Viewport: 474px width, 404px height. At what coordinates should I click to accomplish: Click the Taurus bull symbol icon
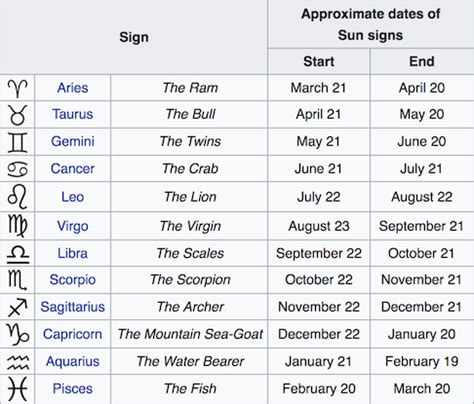tap(18, 115)
